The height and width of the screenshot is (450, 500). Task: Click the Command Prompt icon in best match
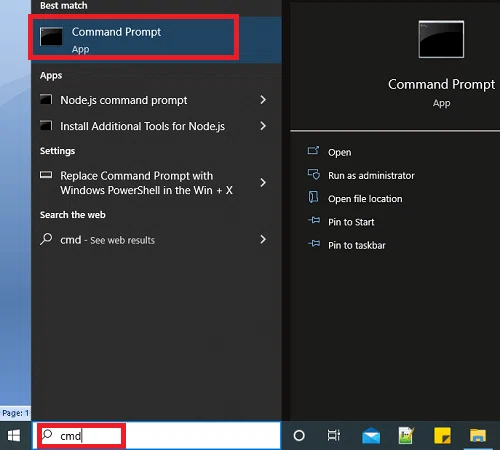51,36
